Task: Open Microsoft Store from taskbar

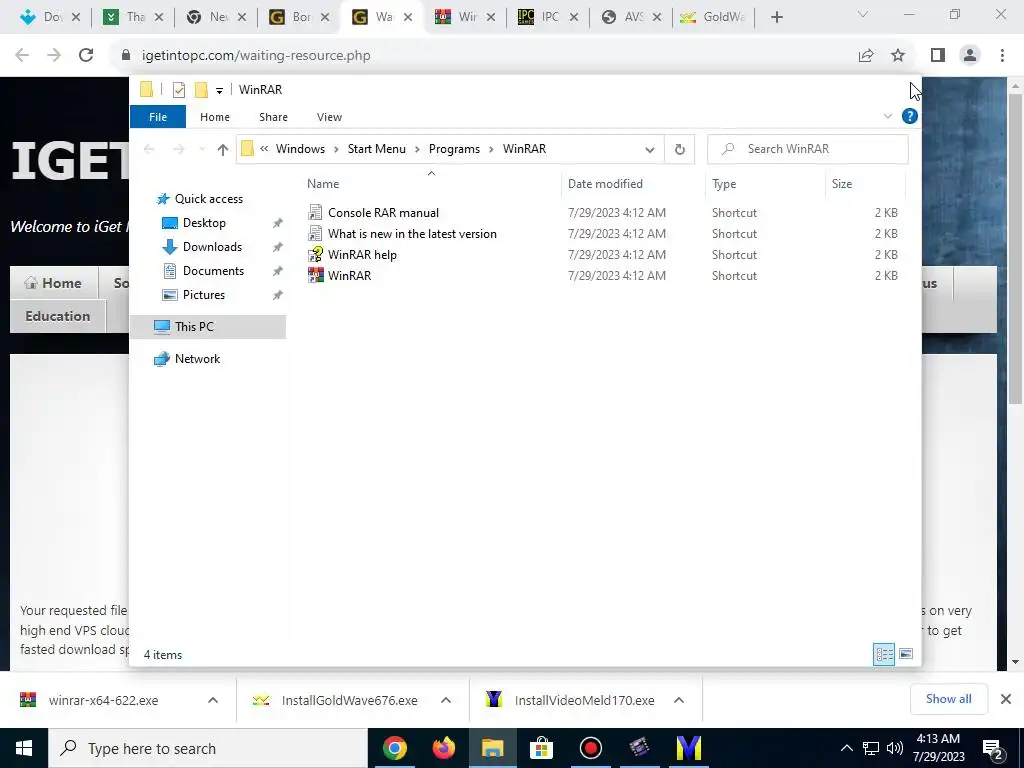Action: pos(541,748)
